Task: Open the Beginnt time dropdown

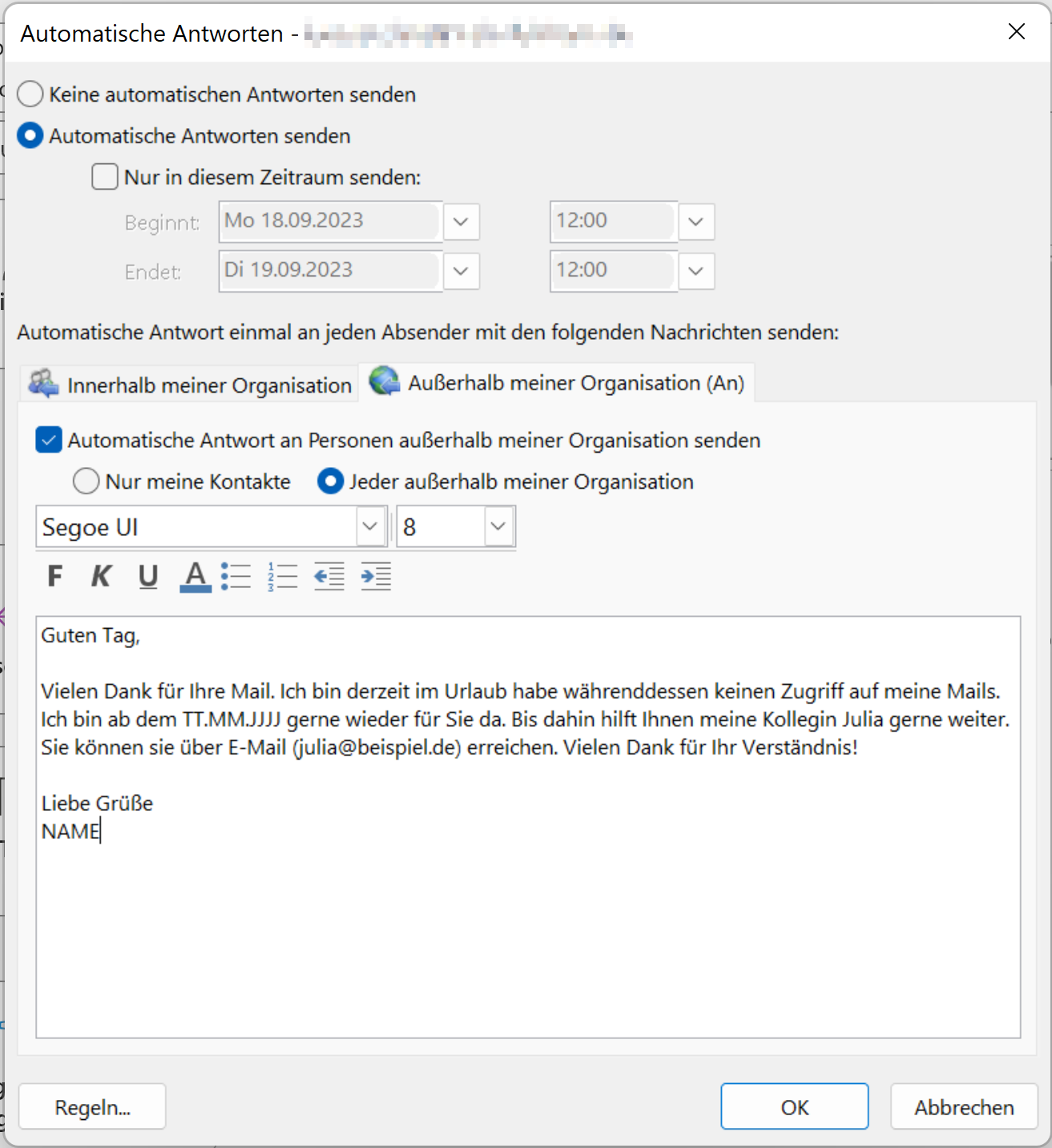Action: (695, 221)
